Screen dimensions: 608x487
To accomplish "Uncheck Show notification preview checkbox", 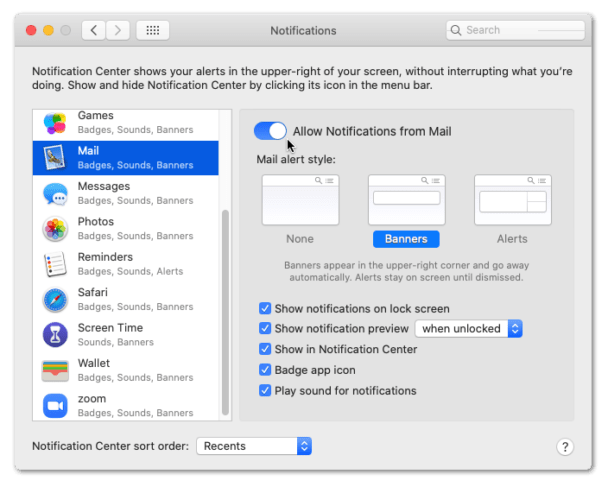I will 265,328.
